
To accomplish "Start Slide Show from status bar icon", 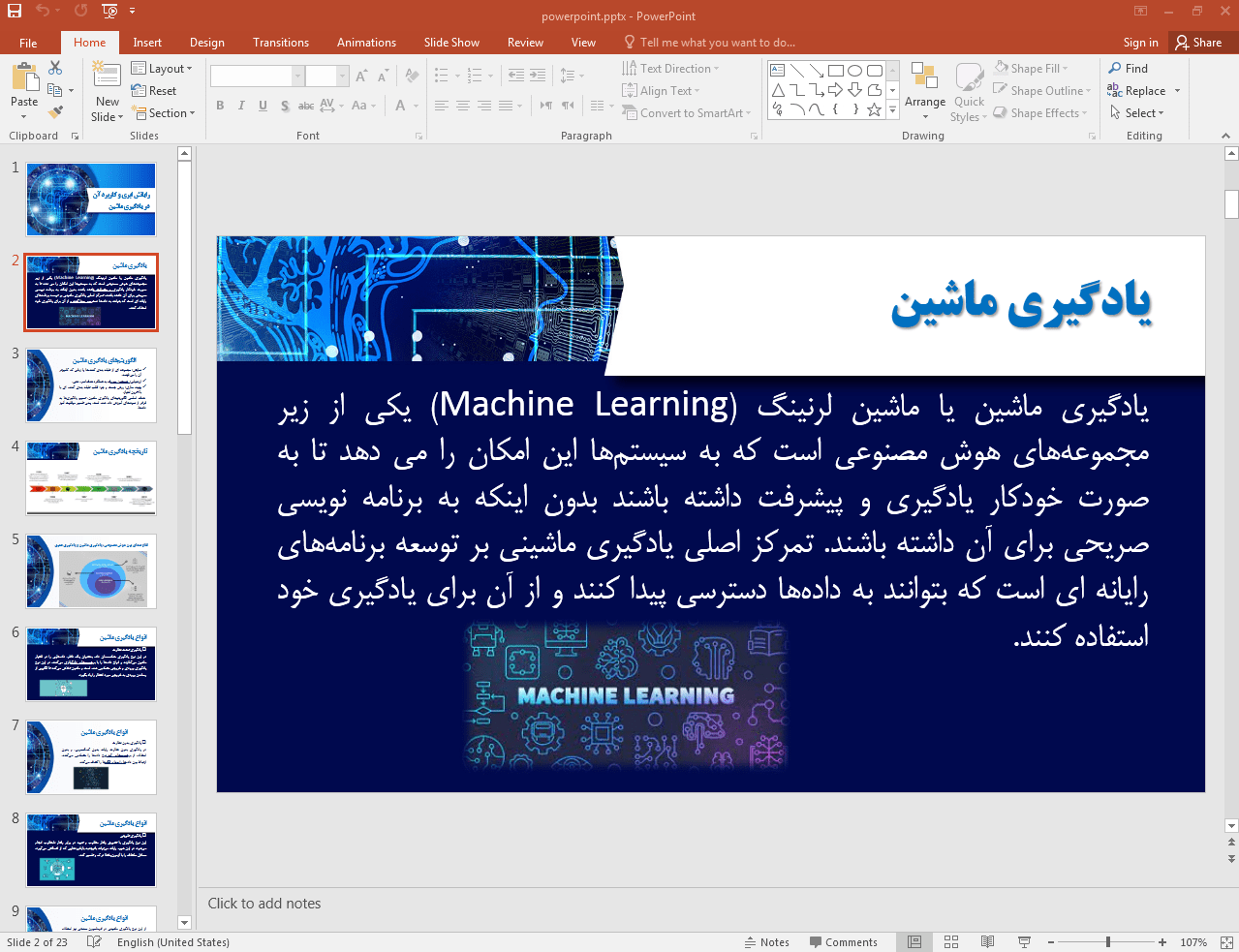I will (1024, 942).
